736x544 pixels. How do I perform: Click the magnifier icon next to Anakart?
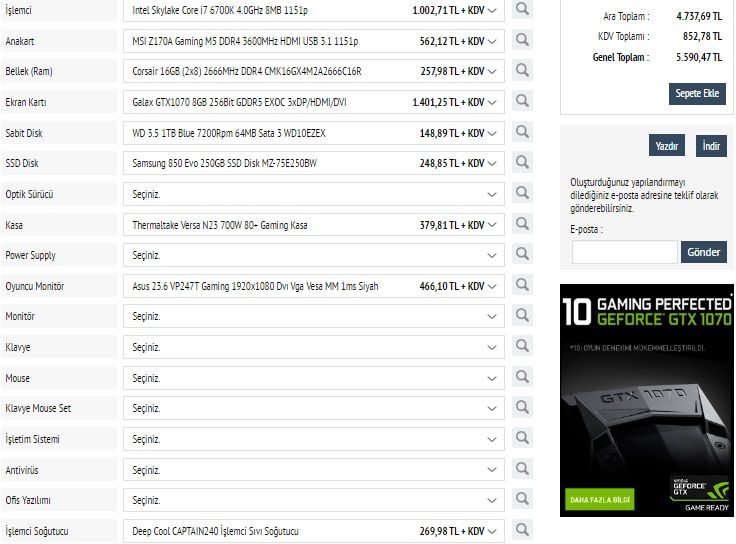coord(522,40)
